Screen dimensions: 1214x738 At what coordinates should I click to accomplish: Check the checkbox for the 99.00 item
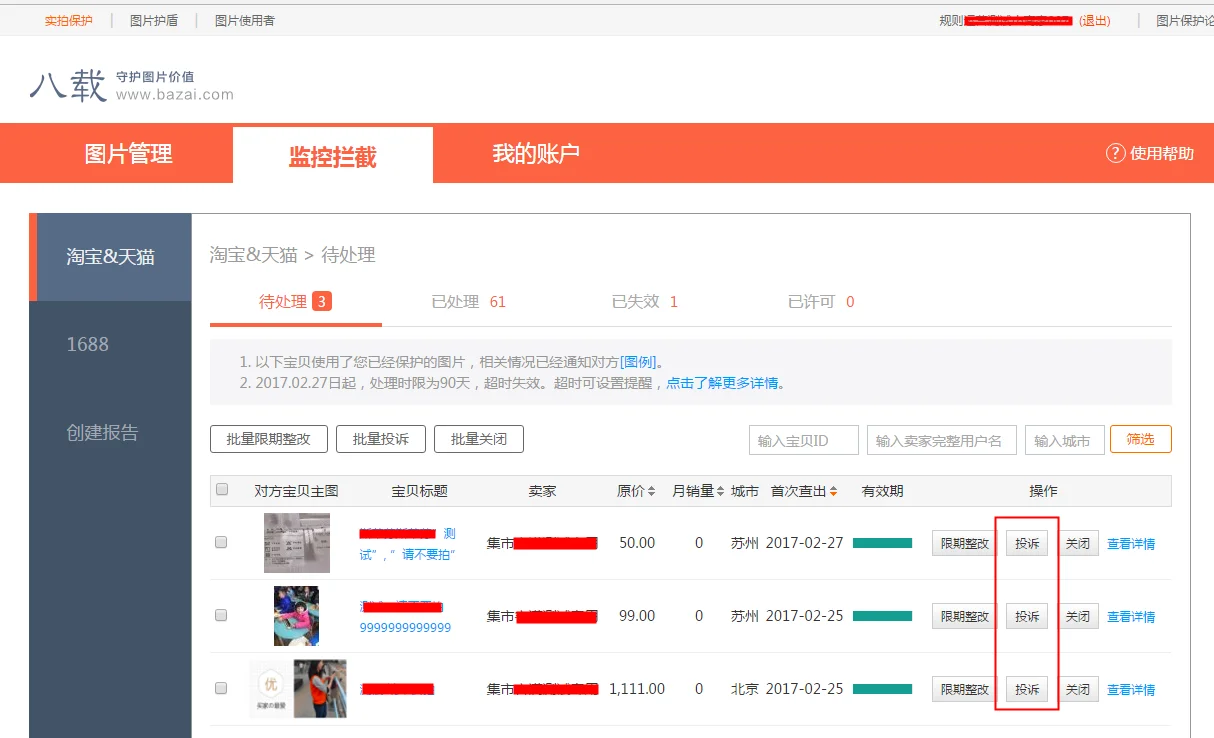click(x=221, y=616)
